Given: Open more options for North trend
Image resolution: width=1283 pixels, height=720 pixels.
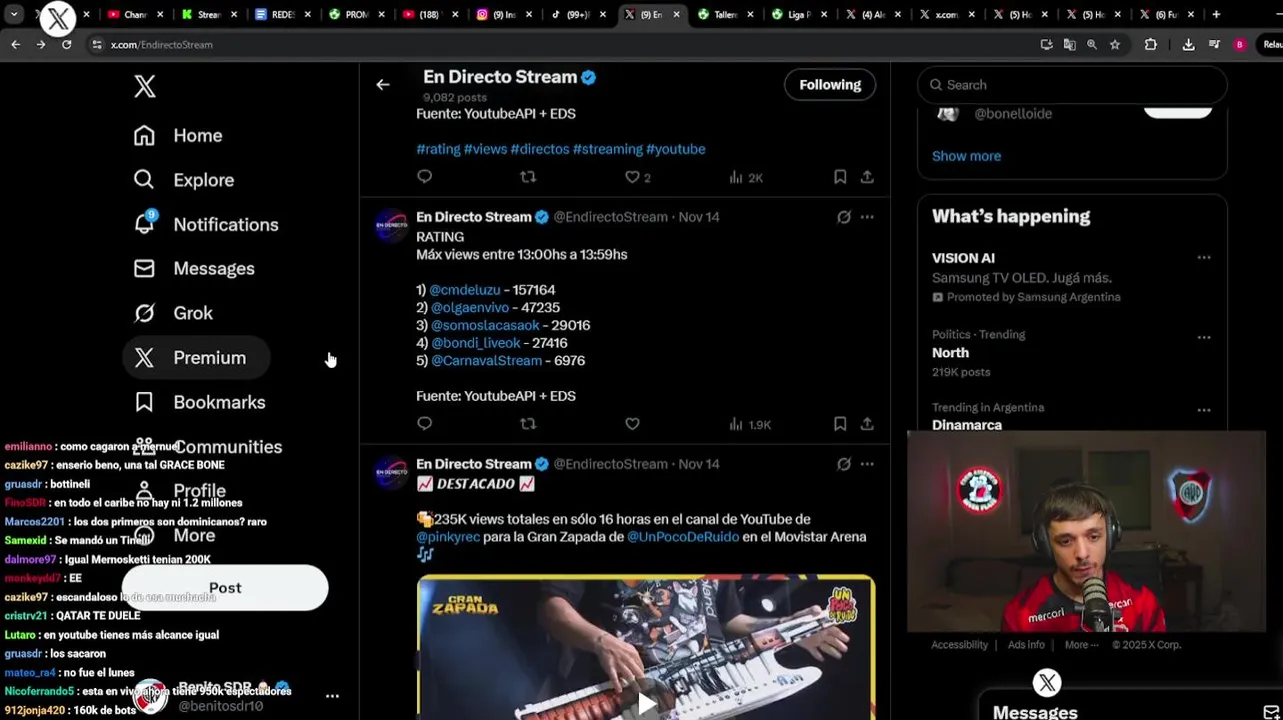Looking at the screenshot, I should (x=1203, y=337).
